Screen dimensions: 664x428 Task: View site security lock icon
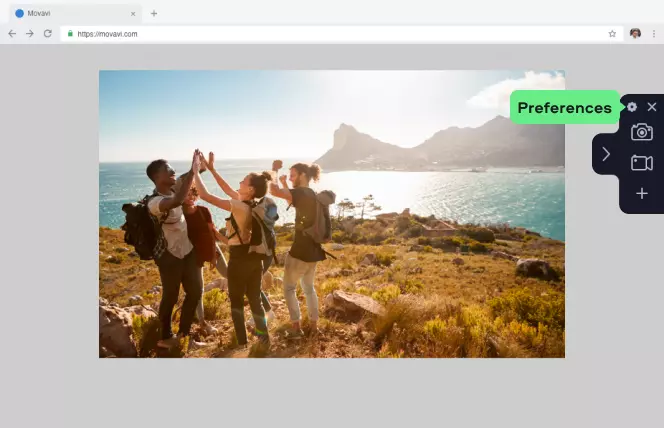tap(70, 33)
